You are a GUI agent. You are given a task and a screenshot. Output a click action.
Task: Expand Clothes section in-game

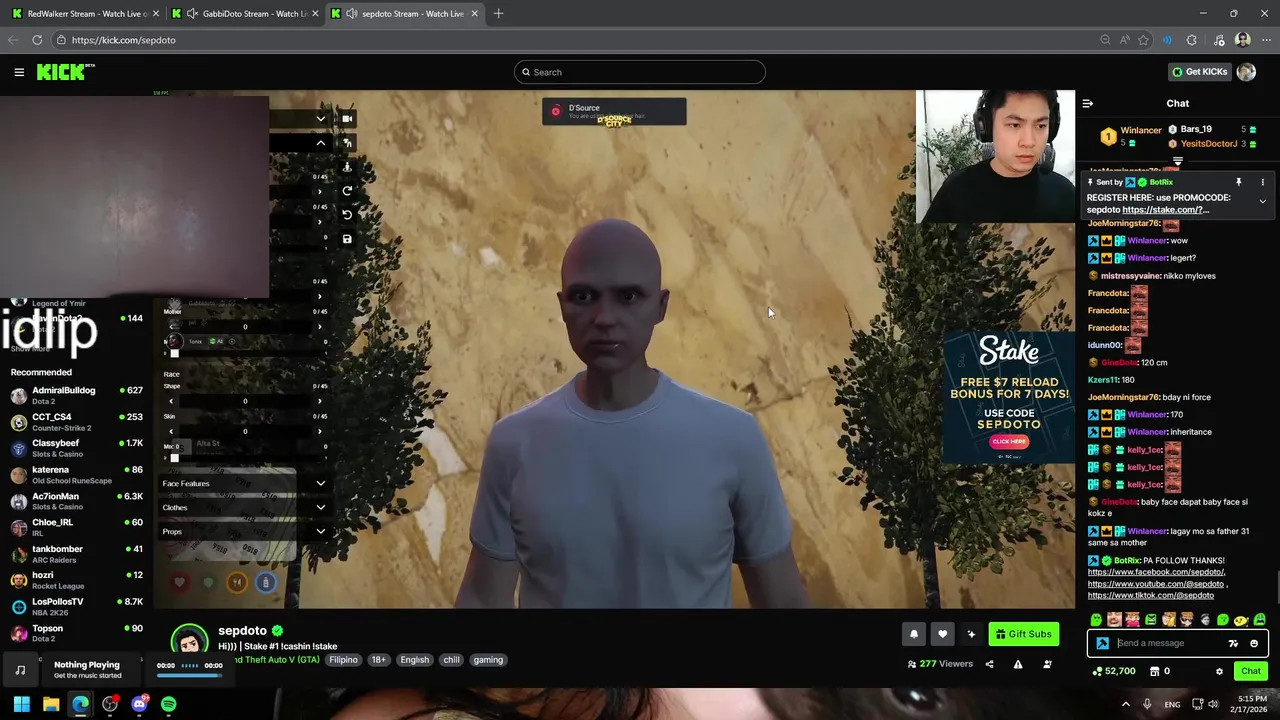pos(244,507)
